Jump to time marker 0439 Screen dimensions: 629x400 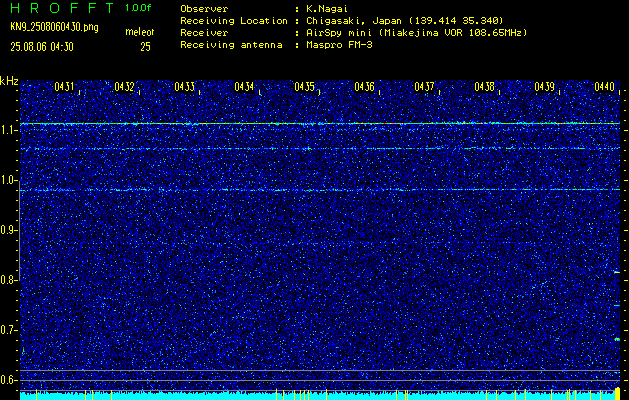pyautogui.click(x=544, y=87)
